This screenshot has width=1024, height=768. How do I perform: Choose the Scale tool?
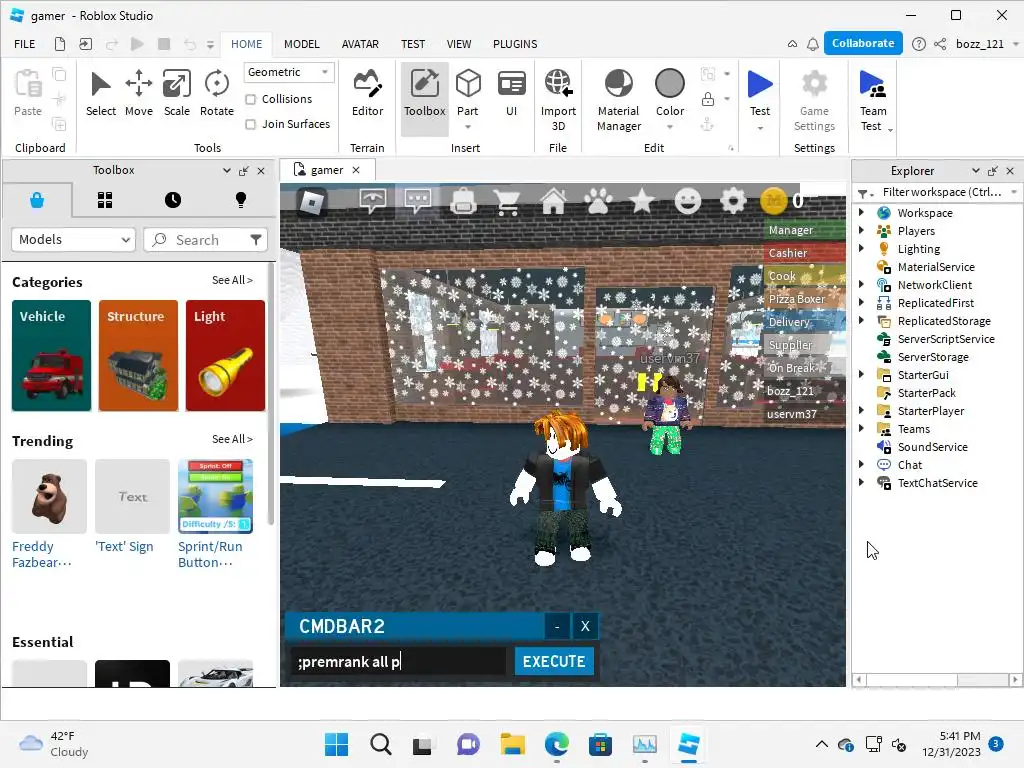pyautogui.click(x=176, y=93)
